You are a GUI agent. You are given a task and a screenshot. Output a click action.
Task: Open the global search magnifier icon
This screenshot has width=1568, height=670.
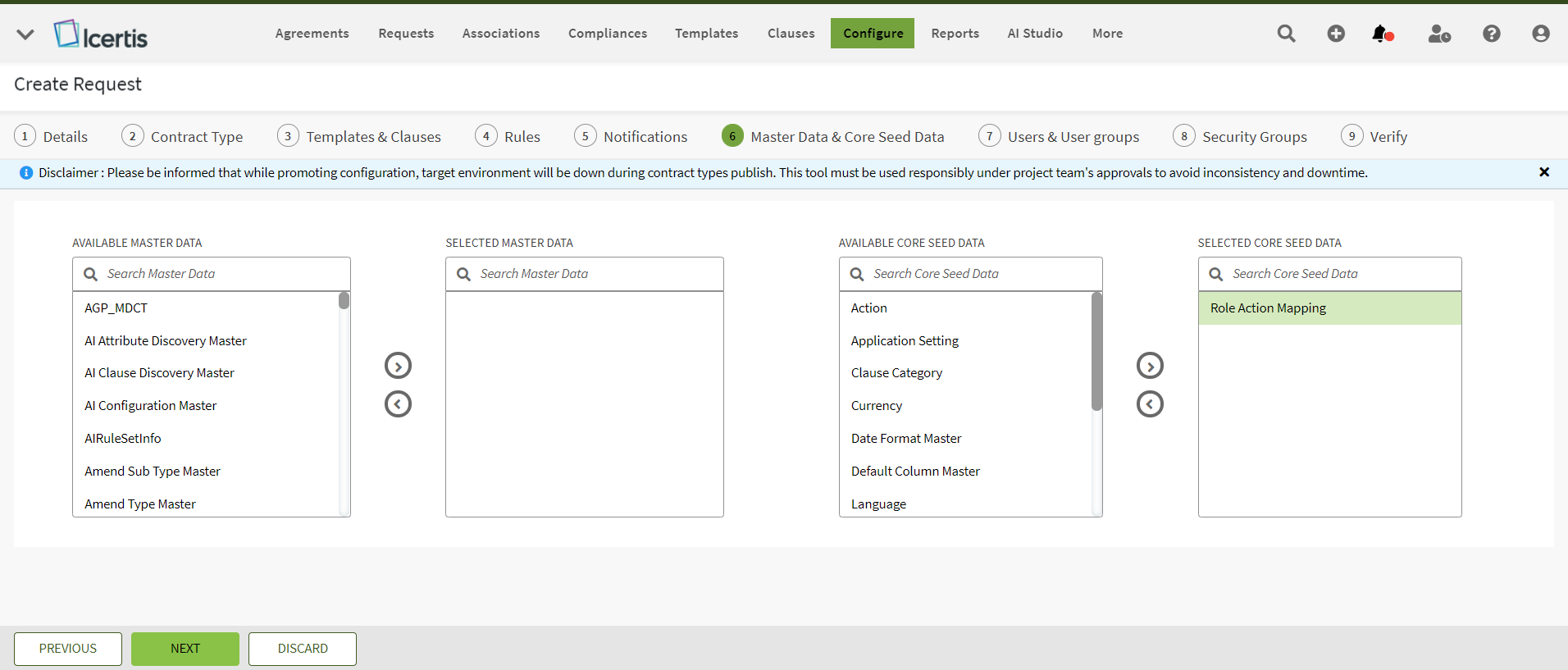pyautogui.click(x=1286, y=34)
